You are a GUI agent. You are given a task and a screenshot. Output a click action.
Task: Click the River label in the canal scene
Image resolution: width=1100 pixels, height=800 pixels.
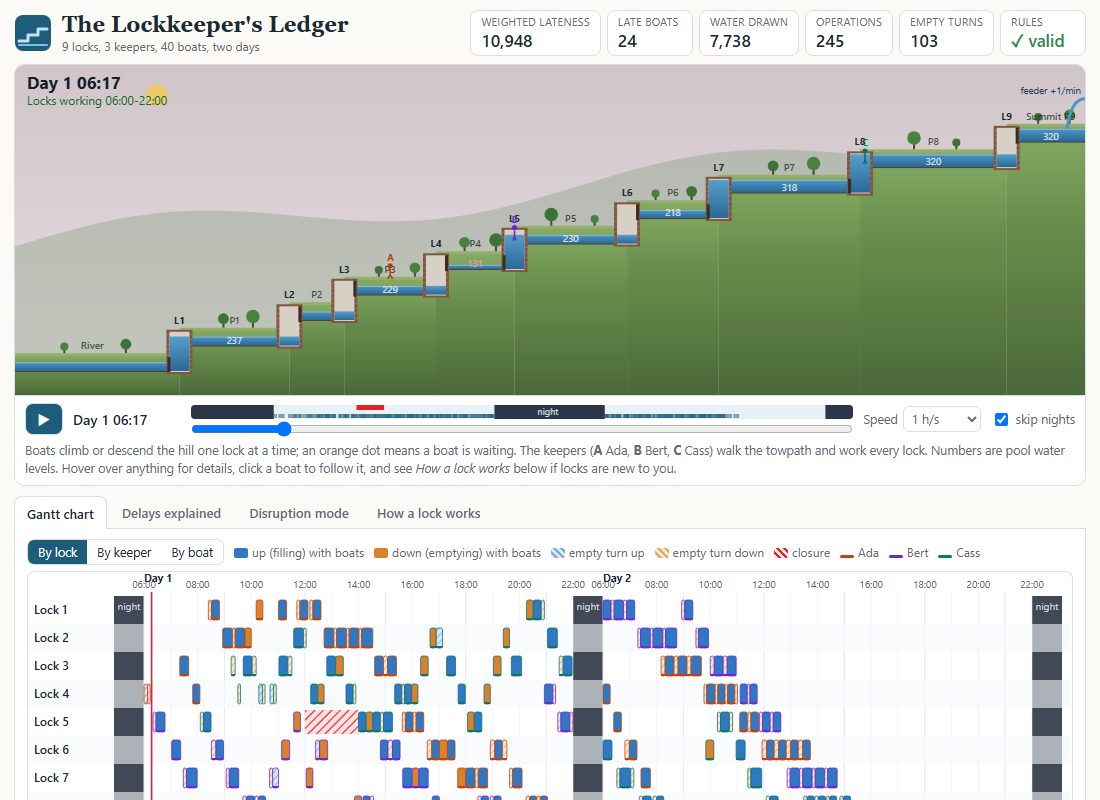pyautogui.click(x=92, y=345)
